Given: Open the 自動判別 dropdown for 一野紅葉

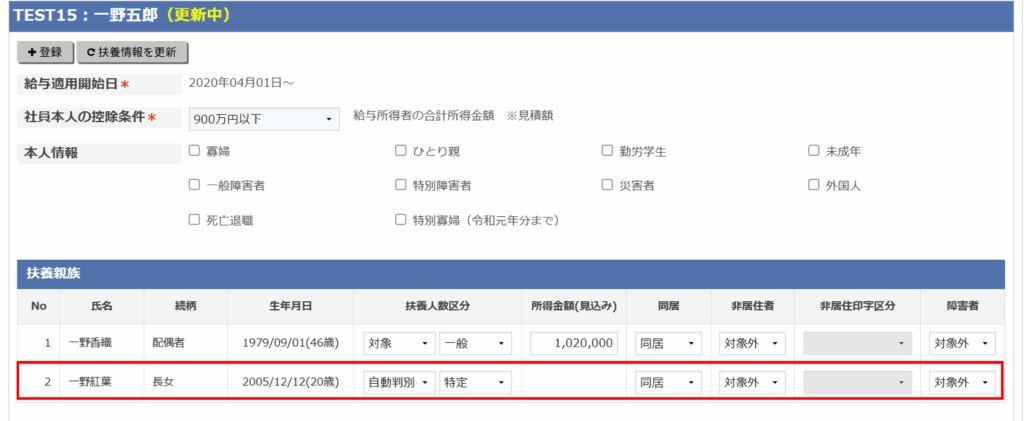Looking at the screenshot, I should point(399,382).
